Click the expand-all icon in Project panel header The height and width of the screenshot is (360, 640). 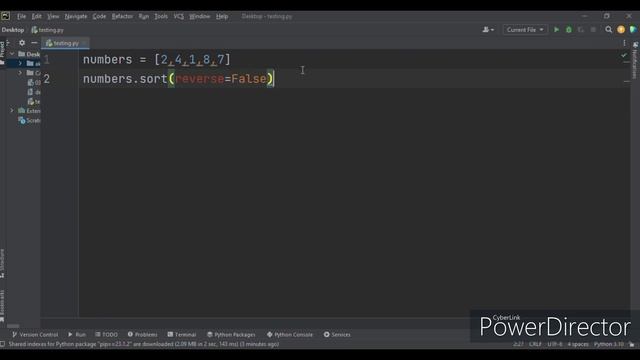tap(8, 43)
